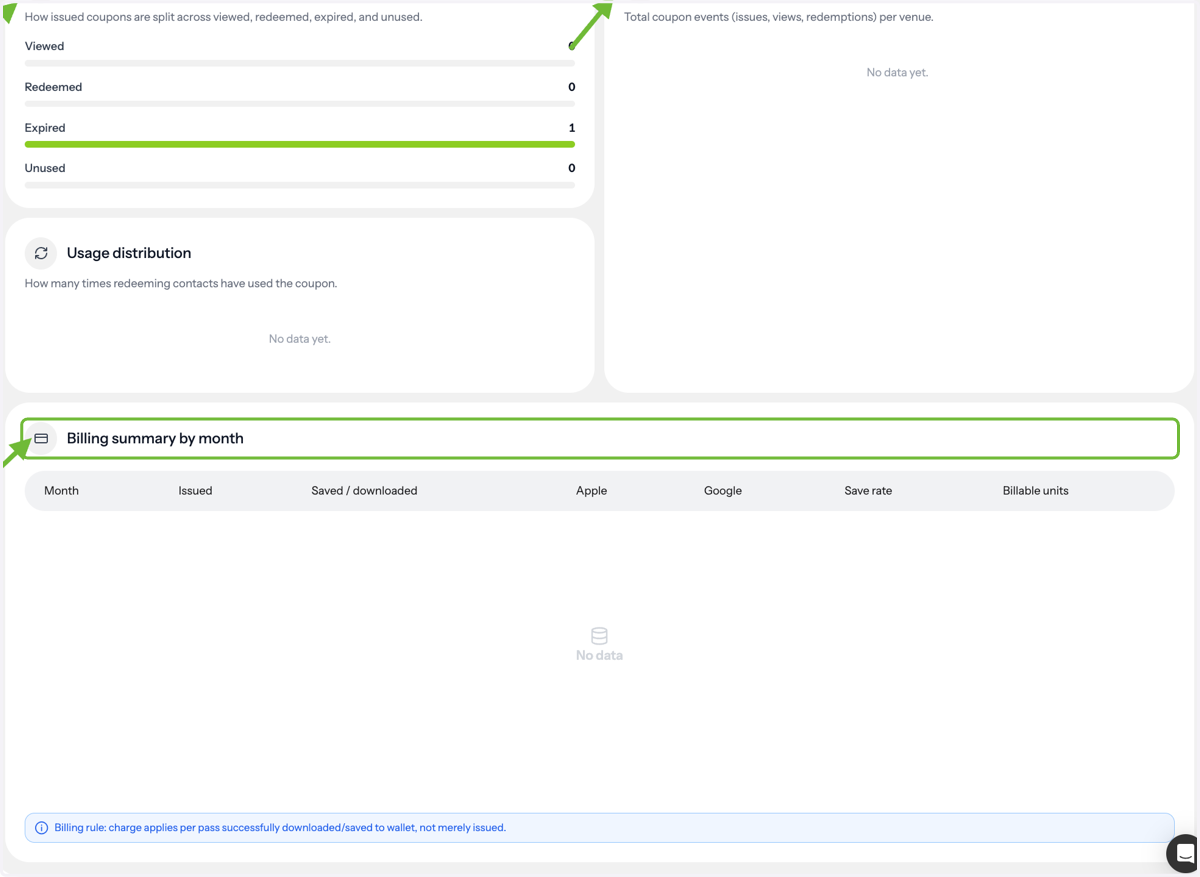The height and width of the screenshot is (877, 1200).
Task: Click the Expired progress bar
Action: (300, 144)
